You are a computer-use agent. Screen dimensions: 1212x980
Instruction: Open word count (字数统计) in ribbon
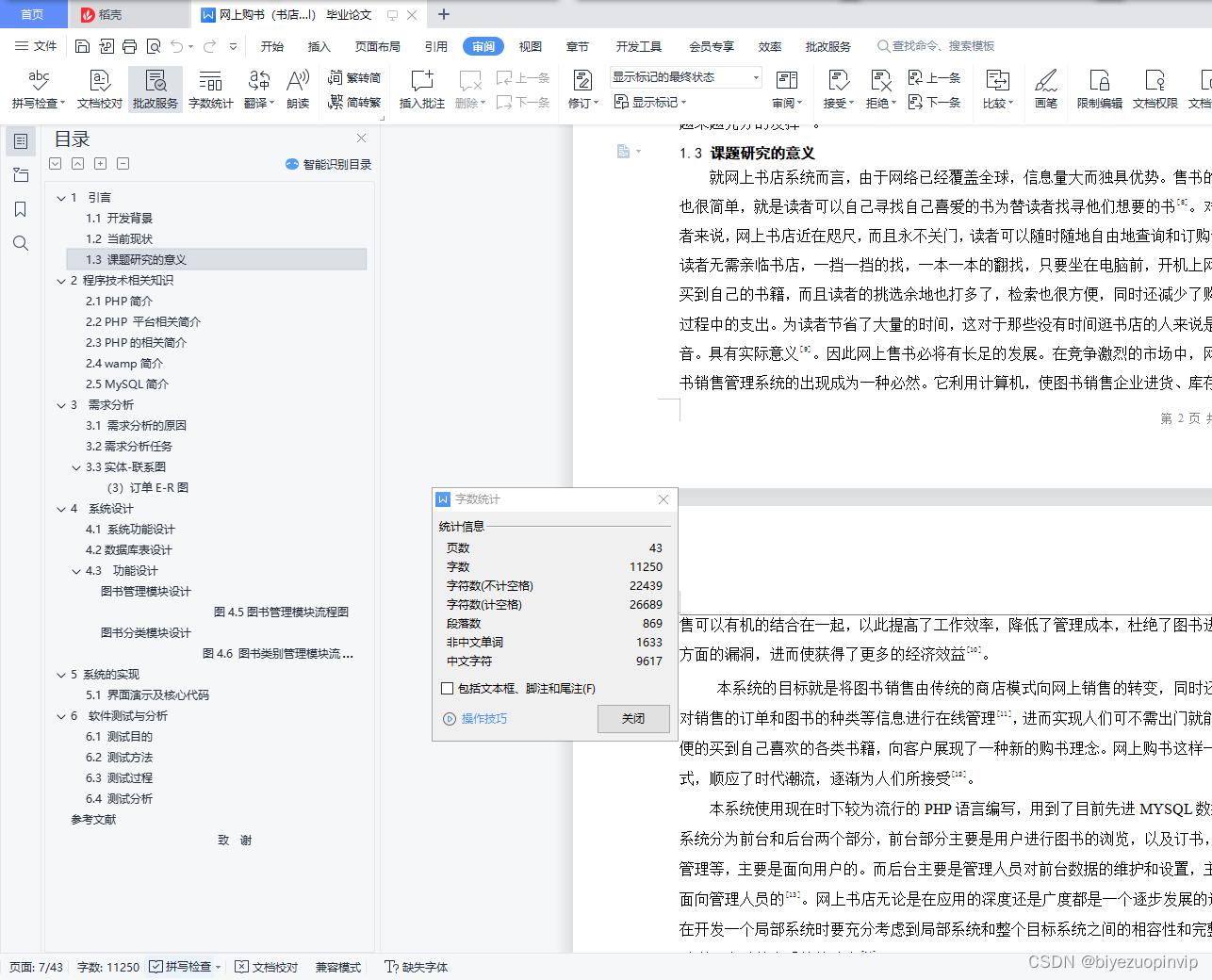(210, 90)
